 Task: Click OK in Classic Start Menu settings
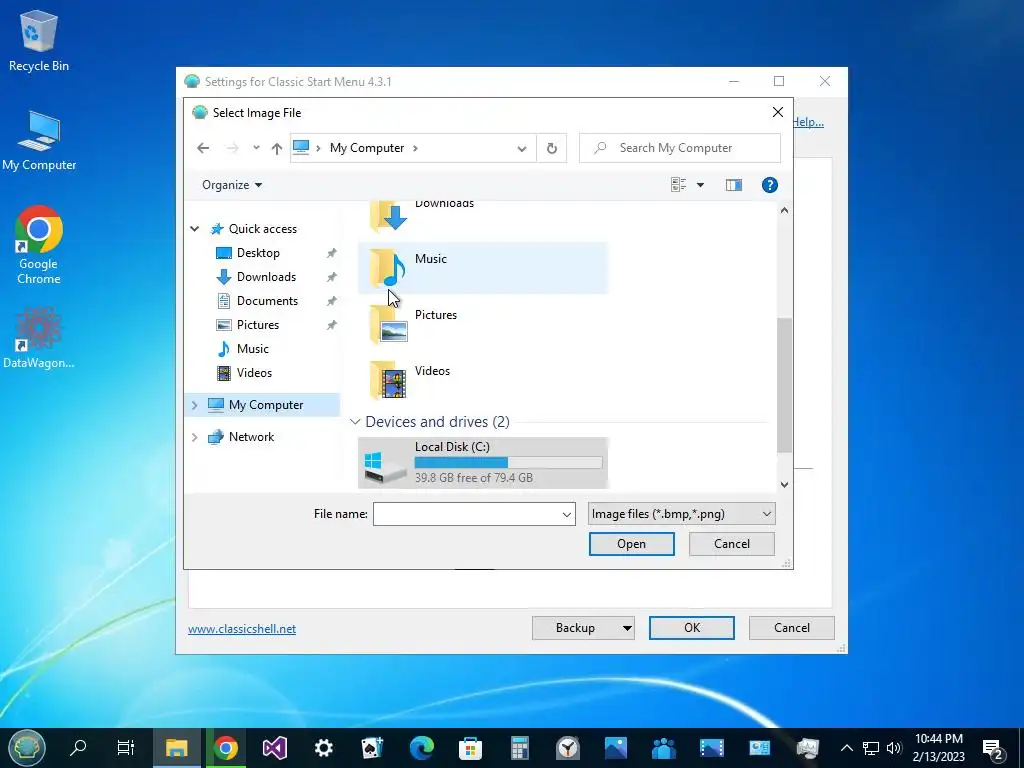(692, 628)
